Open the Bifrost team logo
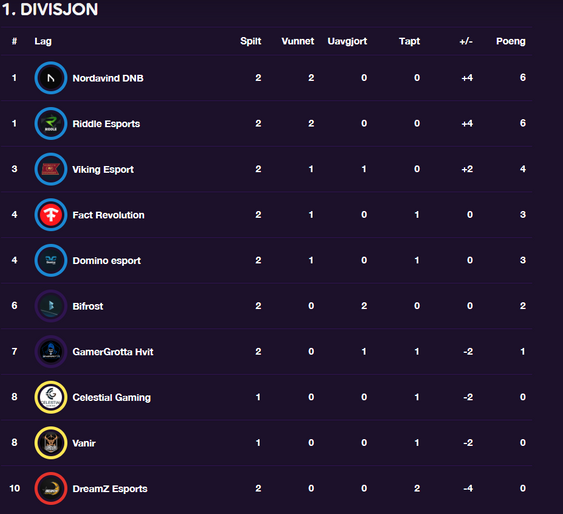Image resolution: width=563 pixels, height=514 pixels. pos(51,306)
